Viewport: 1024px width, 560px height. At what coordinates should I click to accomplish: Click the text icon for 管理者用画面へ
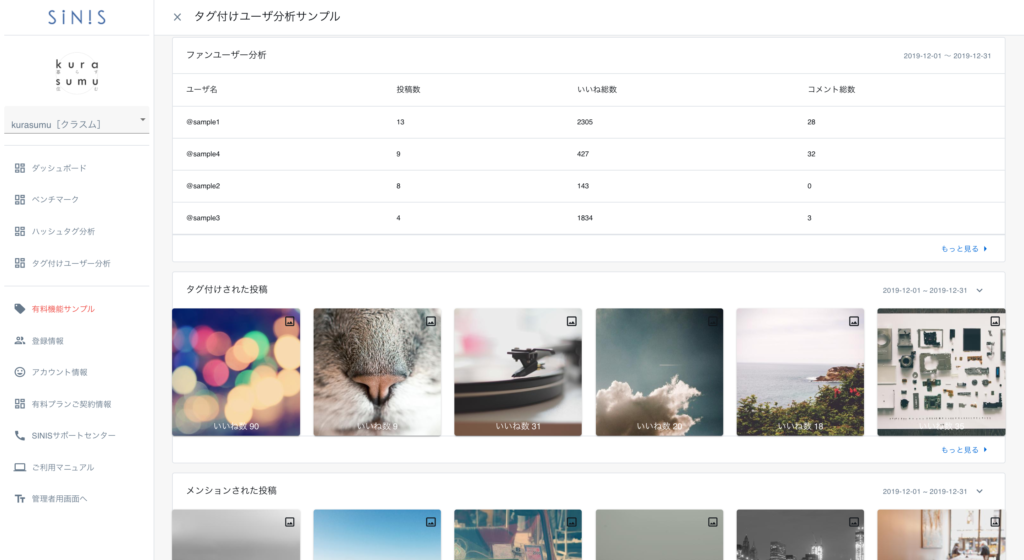point(20,498)
